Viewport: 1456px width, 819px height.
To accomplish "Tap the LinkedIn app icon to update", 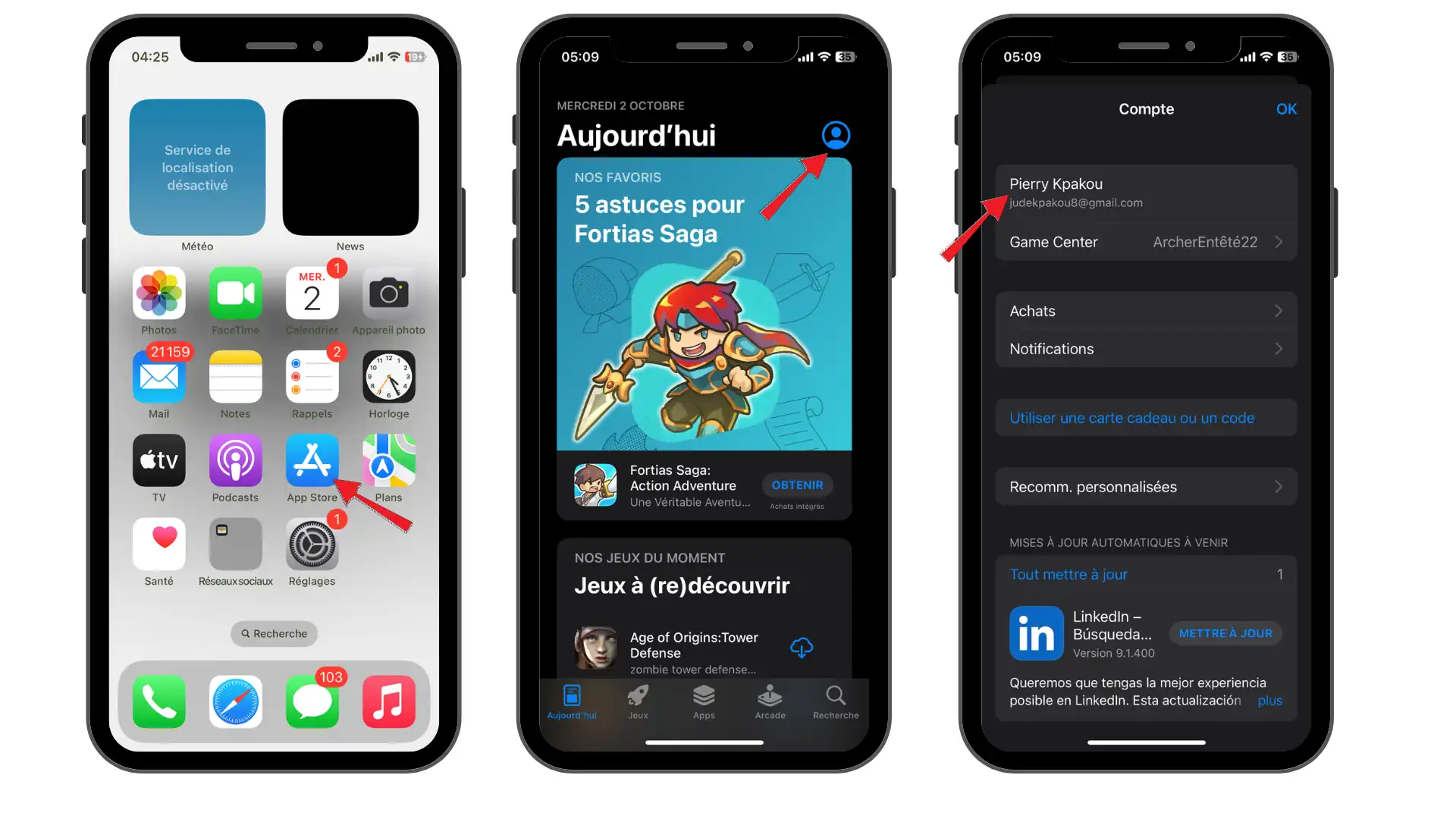I will coord(1035,632).
